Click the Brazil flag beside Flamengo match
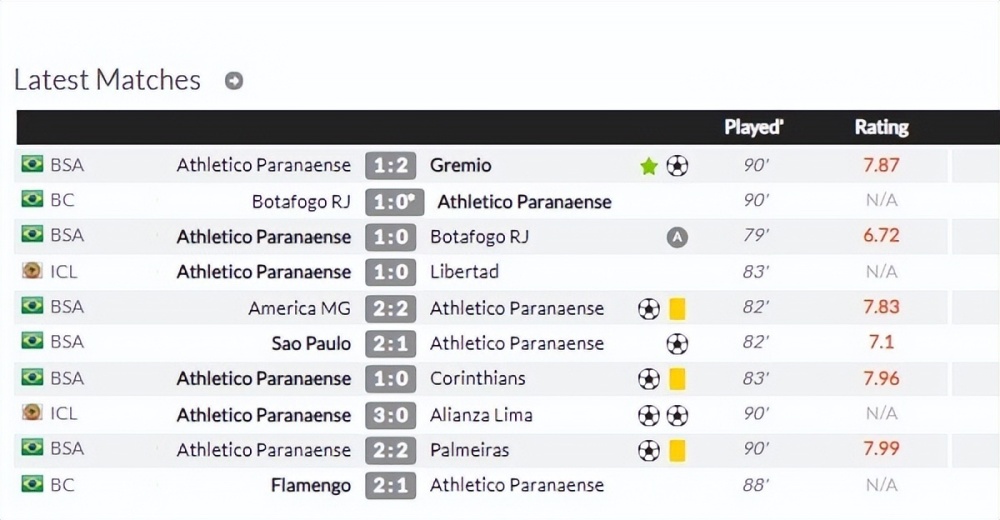 point(32,484)
